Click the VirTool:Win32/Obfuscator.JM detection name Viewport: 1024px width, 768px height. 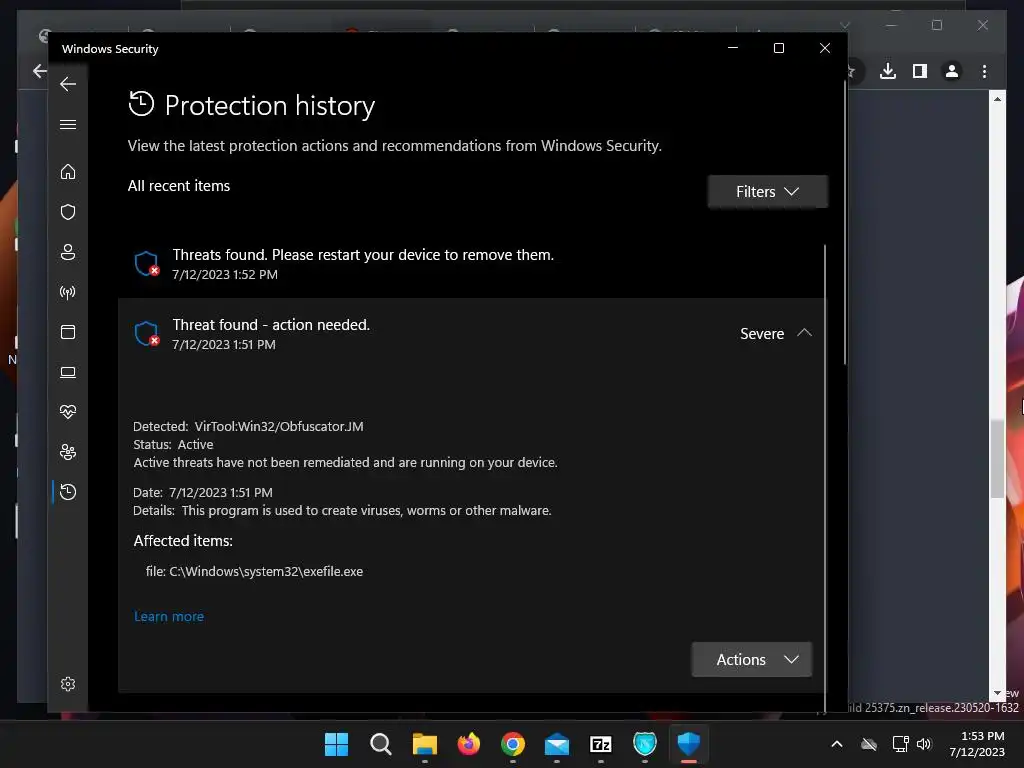point(279,426)
